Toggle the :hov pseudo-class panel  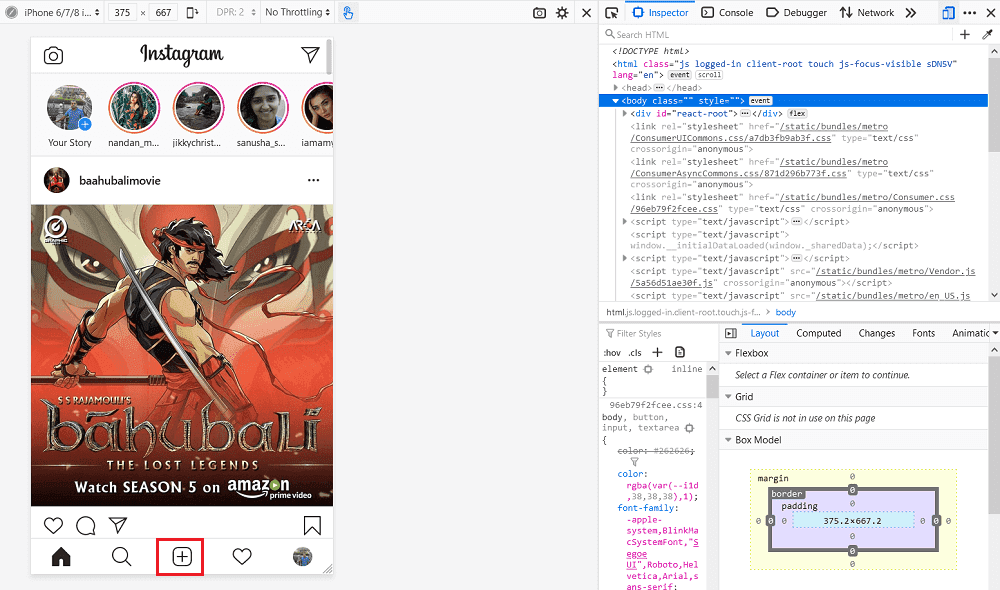click(x=611, y=353)
